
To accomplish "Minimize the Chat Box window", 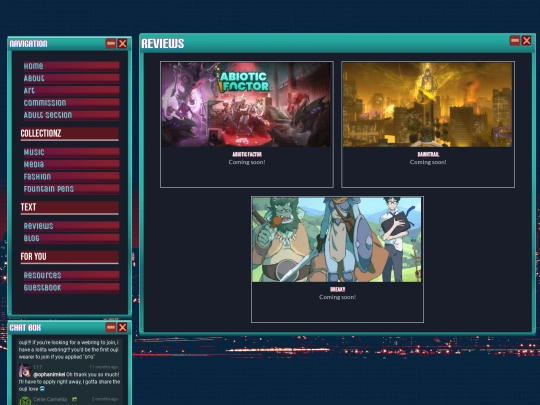I will coord(111,327).
